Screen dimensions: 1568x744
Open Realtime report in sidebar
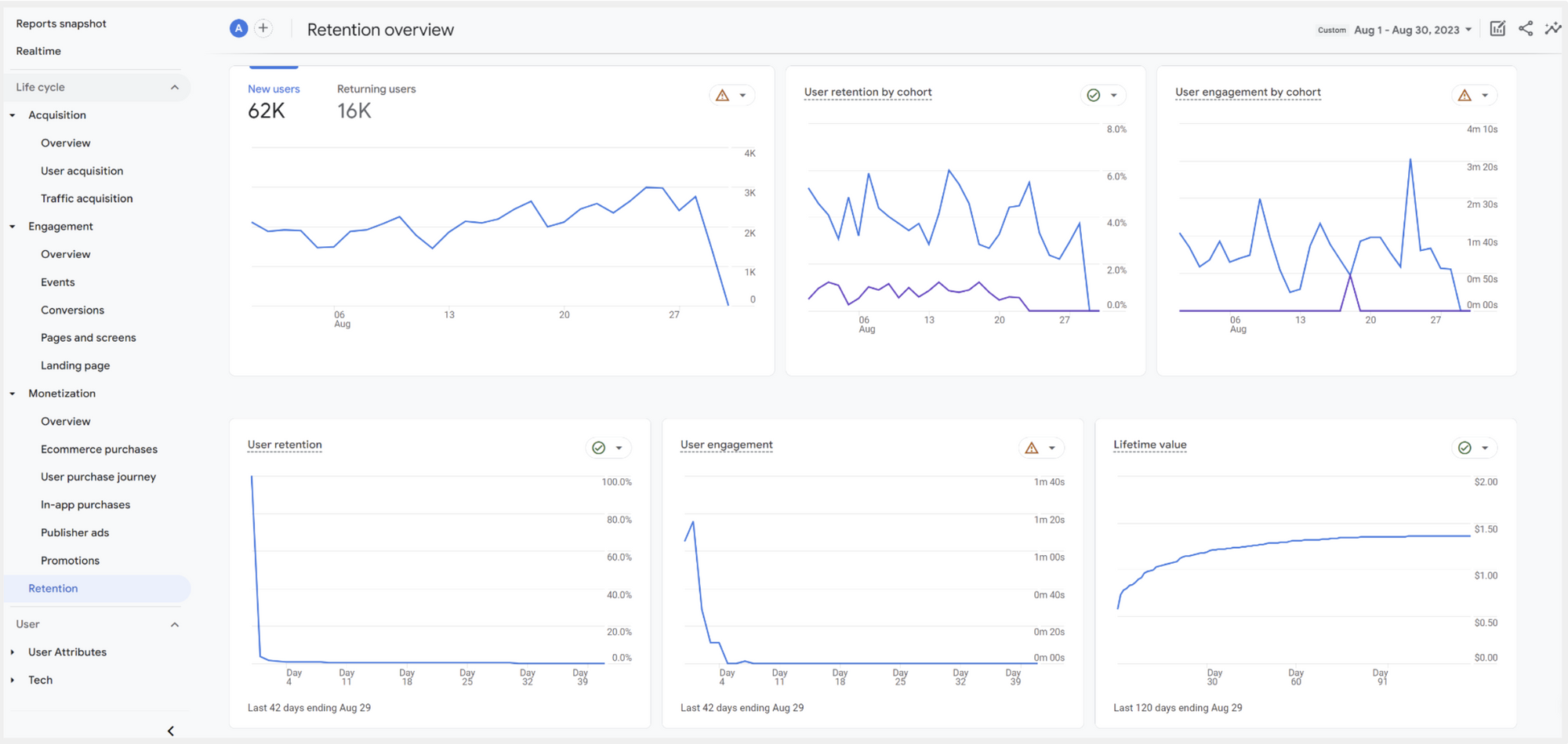pyautogui.click(x=38, y=51)
